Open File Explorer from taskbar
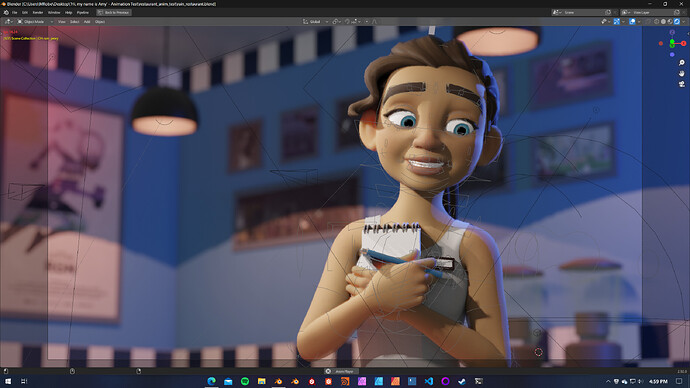 [x=261, y=381]
